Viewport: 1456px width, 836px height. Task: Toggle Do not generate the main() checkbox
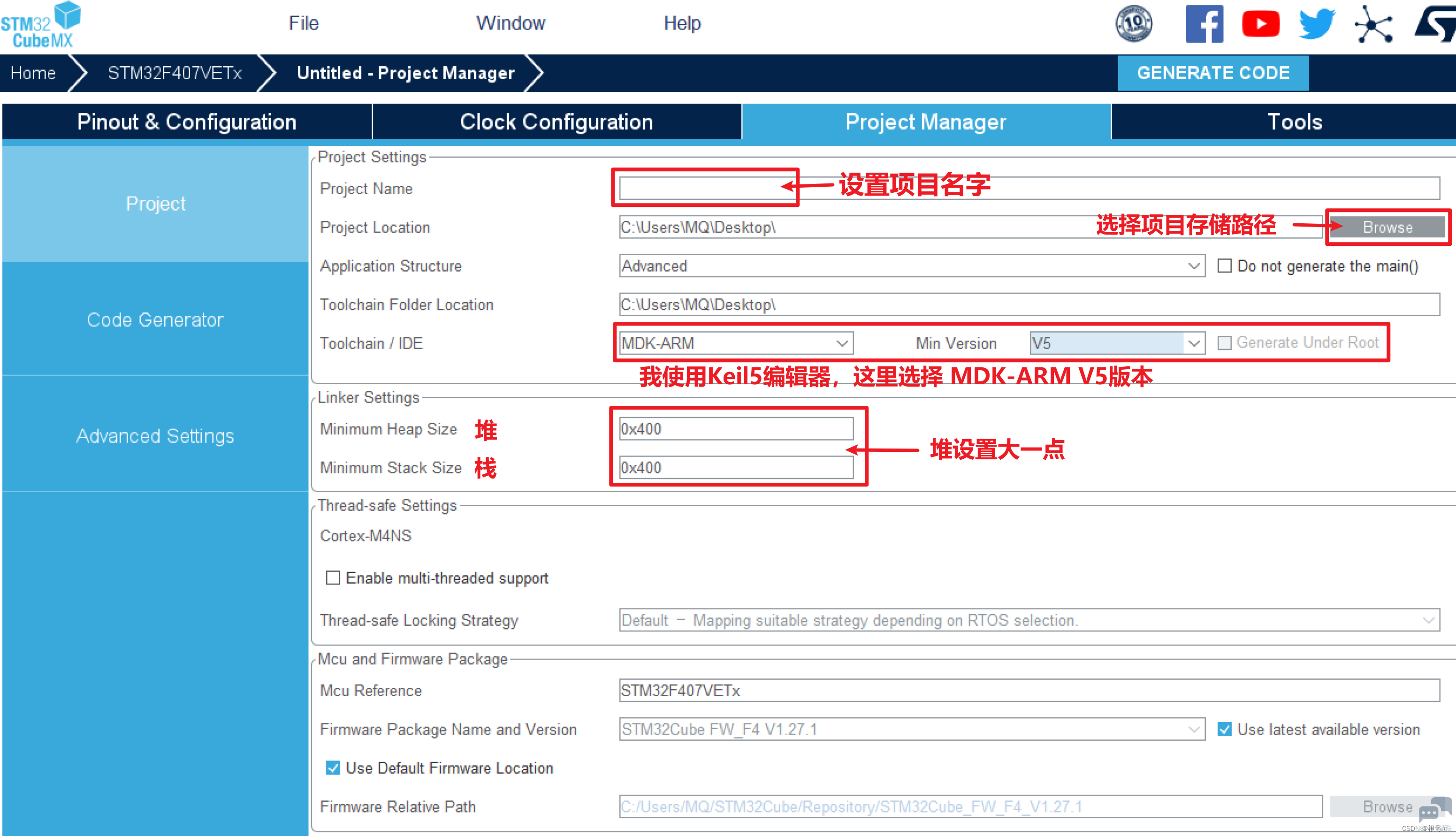tap(1224, 266)
